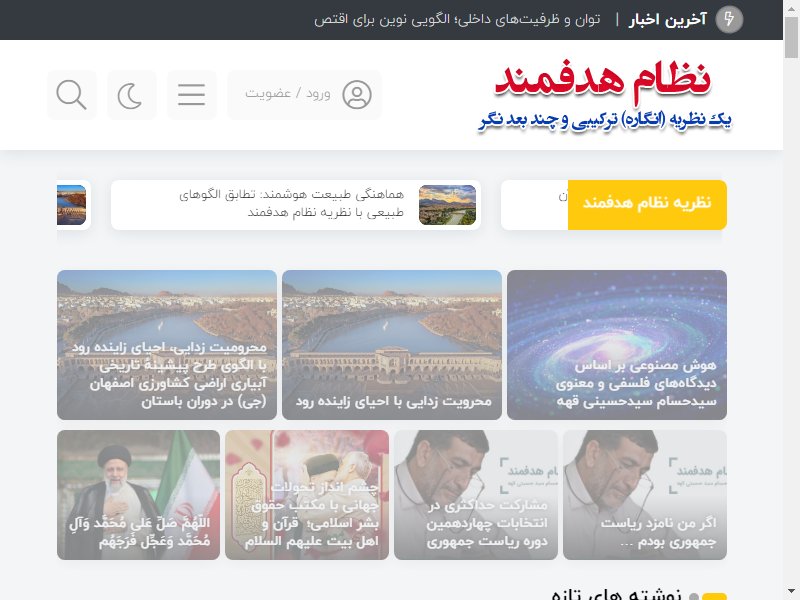Click the vertical page scrollbar thumb
This screenshot has height=600, width=800.
(x=791, y=37)
